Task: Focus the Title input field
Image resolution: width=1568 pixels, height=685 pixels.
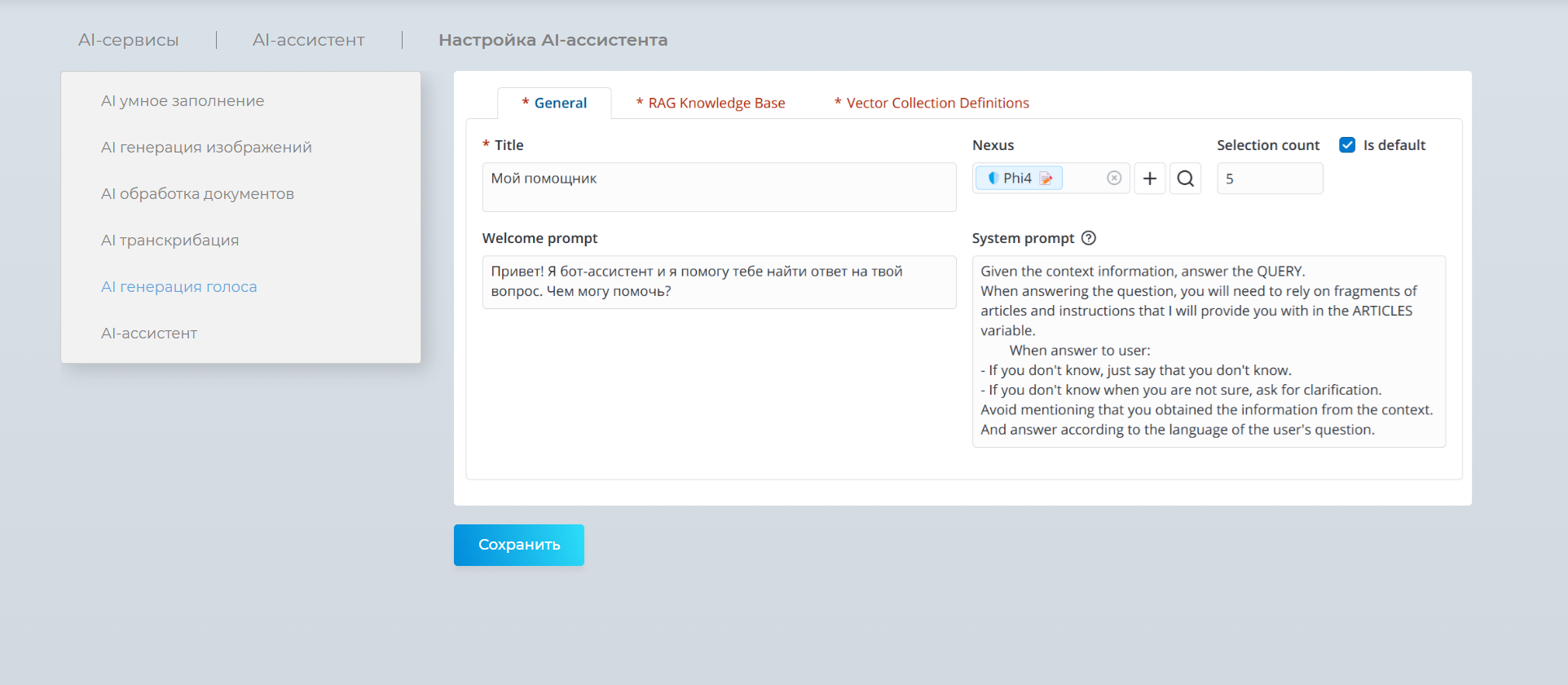Action: click(719, 187)
